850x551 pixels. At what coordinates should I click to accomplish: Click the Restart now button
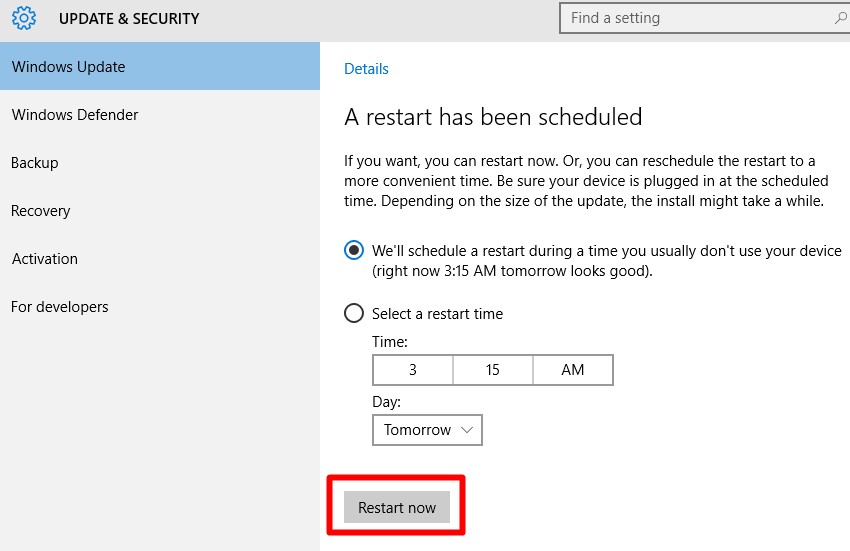tap(397, 507)
